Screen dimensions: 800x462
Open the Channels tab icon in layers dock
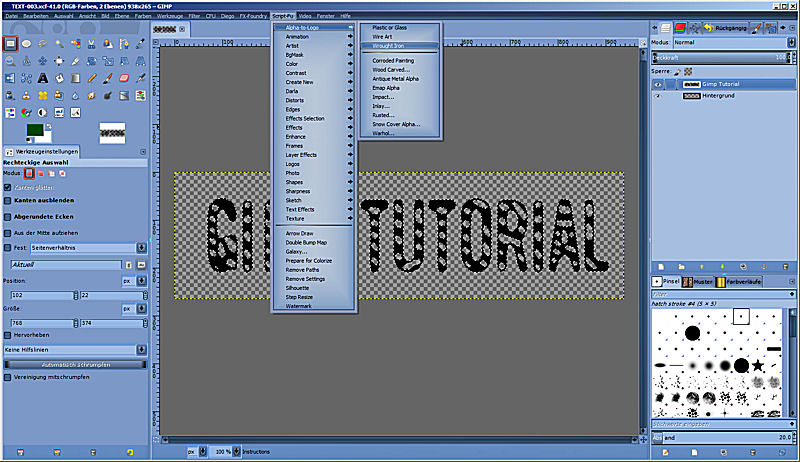[x=680, y=28]
